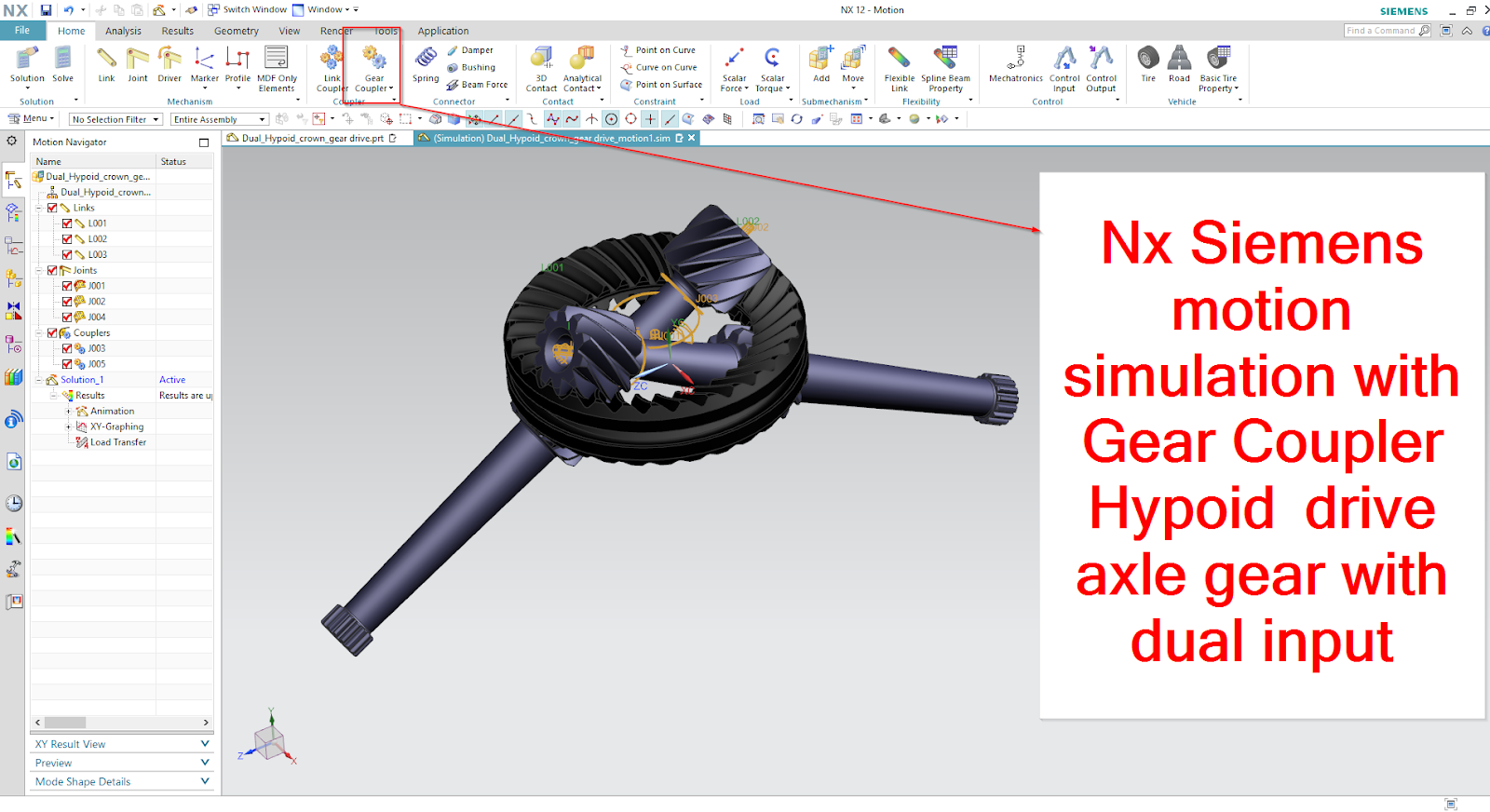Click the Find a Command search field
The width and height of the screenshot is (1490, 812).
1380,31
